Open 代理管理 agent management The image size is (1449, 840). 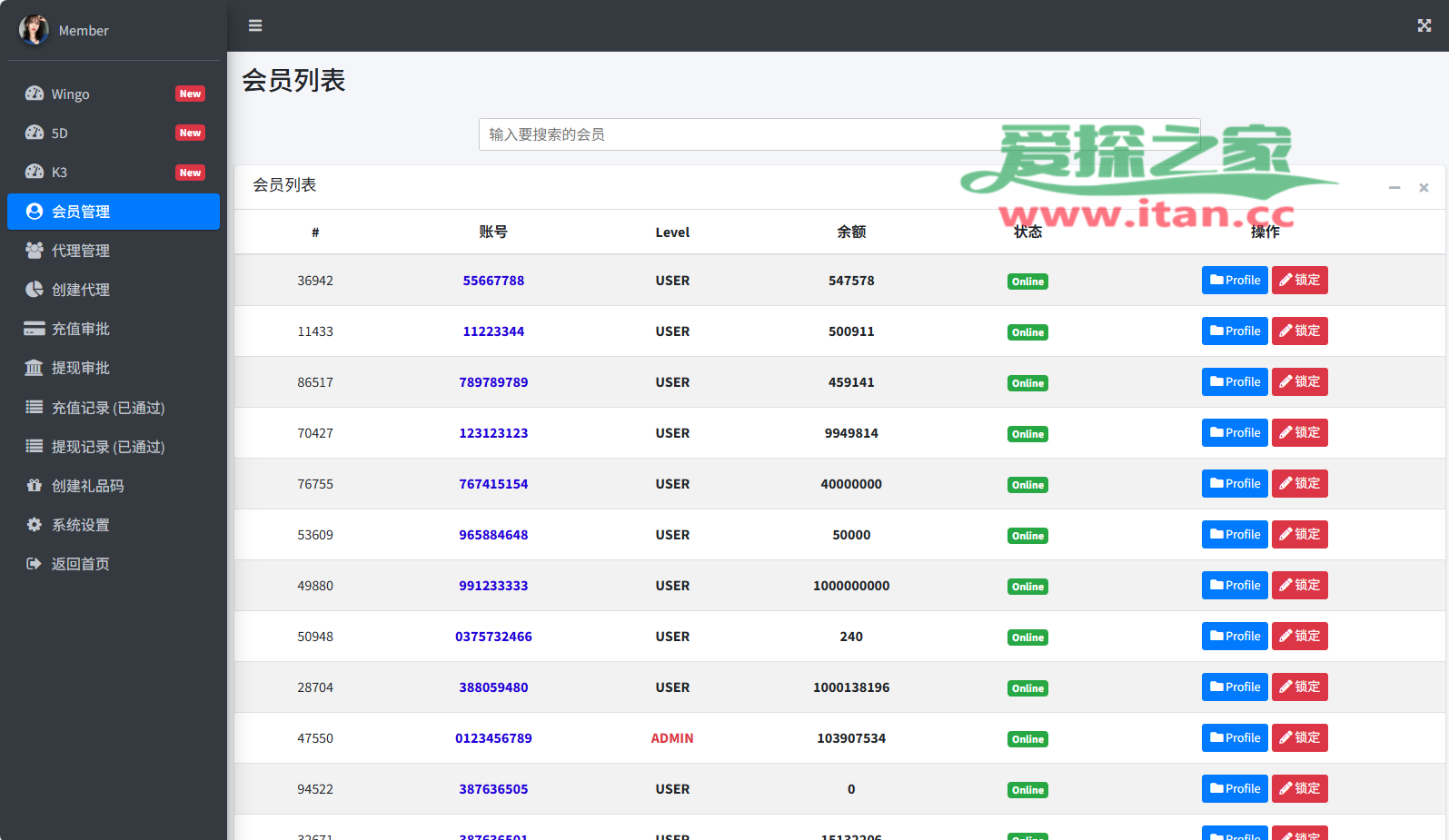80,251
